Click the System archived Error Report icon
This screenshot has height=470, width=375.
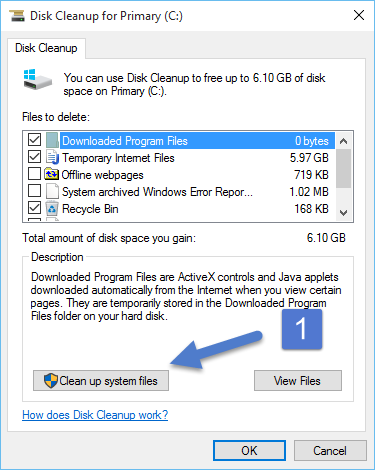tap(52, 192)
